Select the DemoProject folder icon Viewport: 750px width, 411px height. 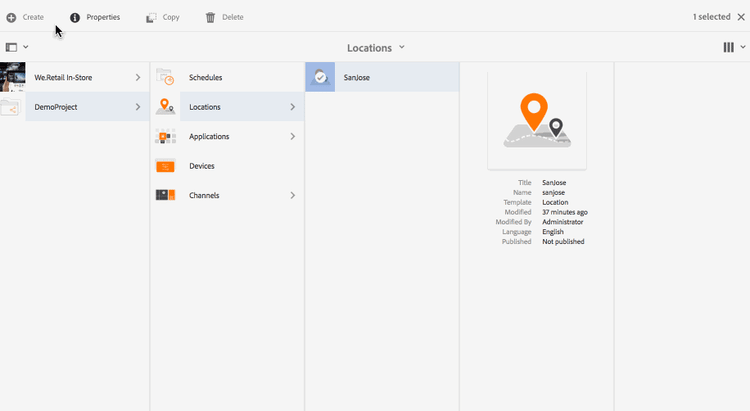pos(11,107)
